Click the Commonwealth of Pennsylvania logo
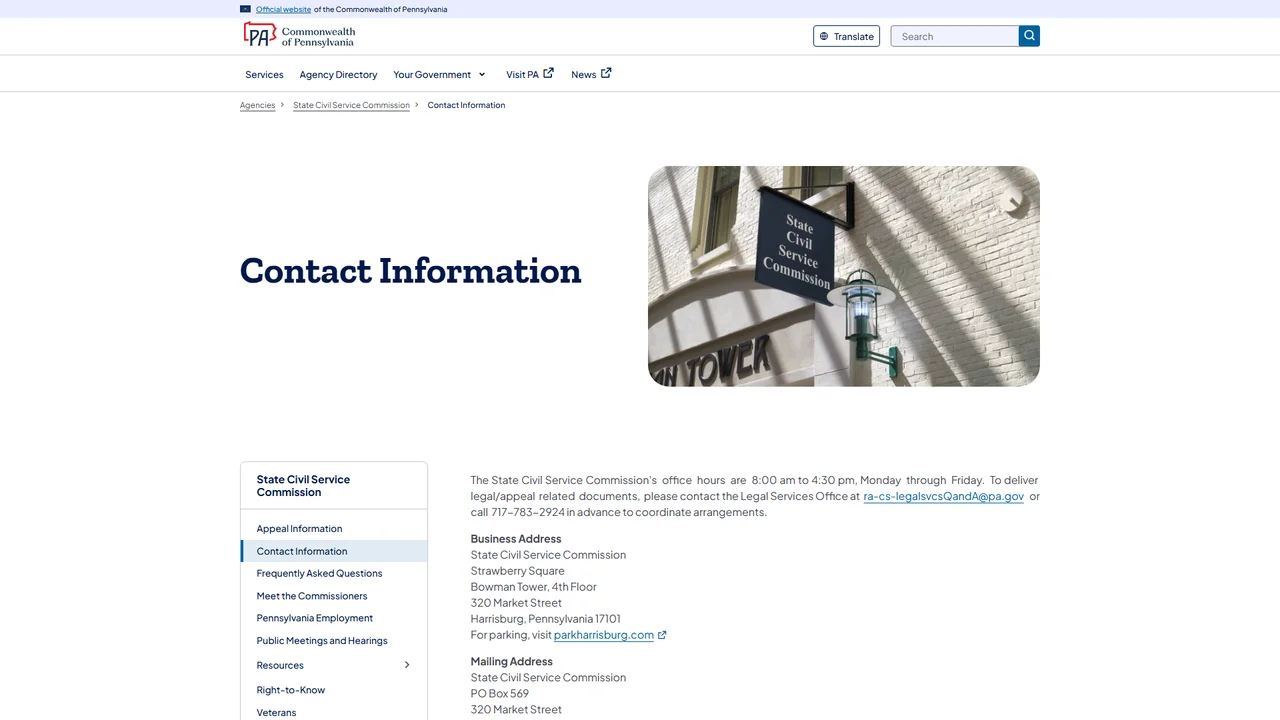This screenshot has height=720, width=1280. point(299,36)
